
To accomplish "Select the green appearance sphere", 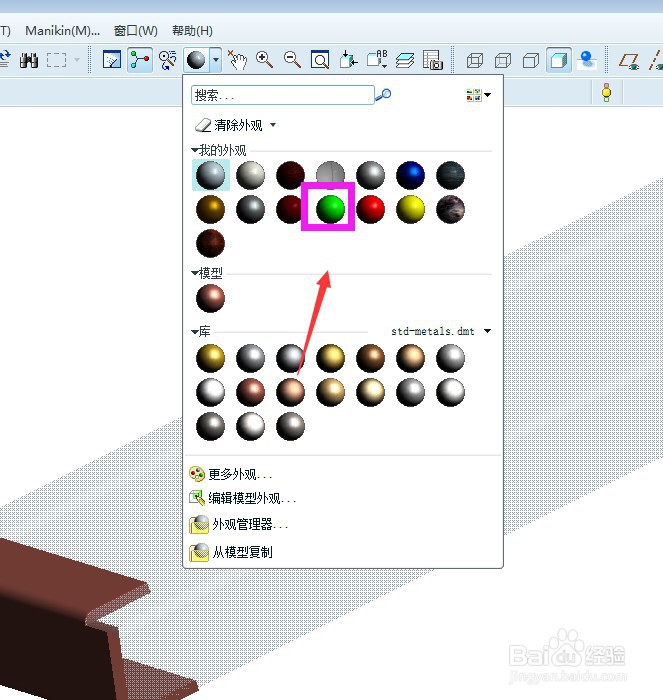I will pos(330,209).
